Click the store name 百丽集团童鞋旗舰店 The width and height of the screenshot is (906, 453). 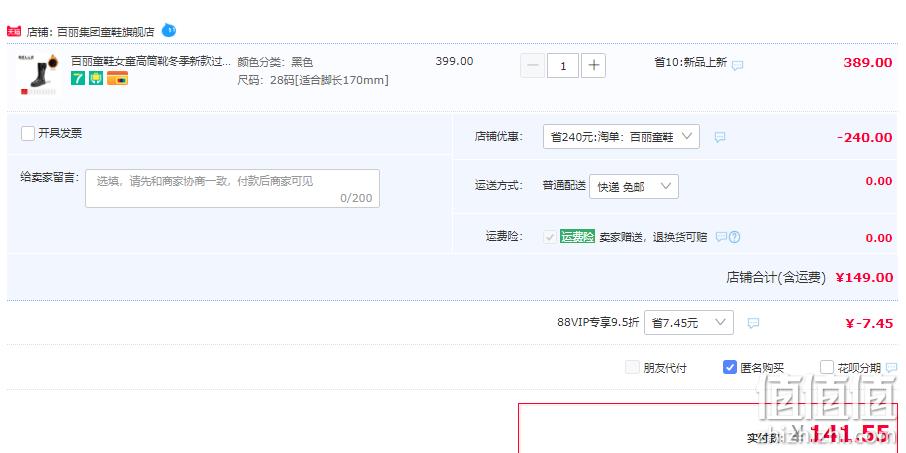106,32
